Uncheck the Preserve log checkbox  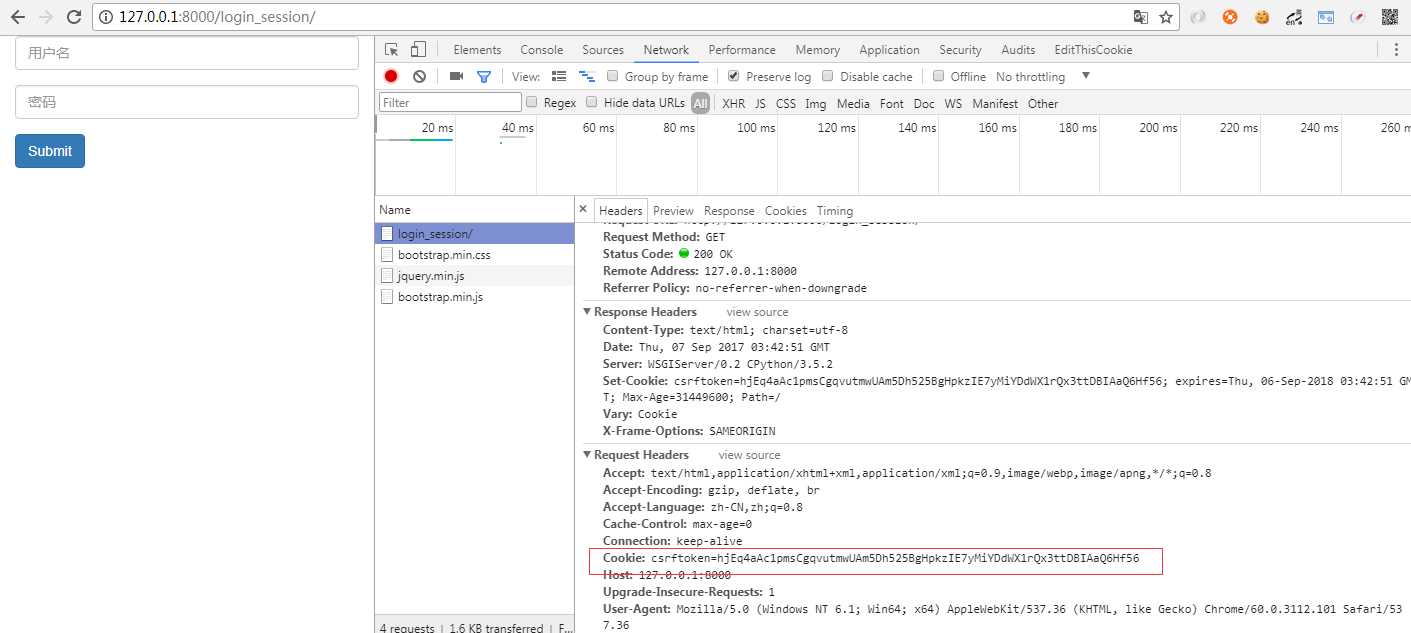[733, 76]
